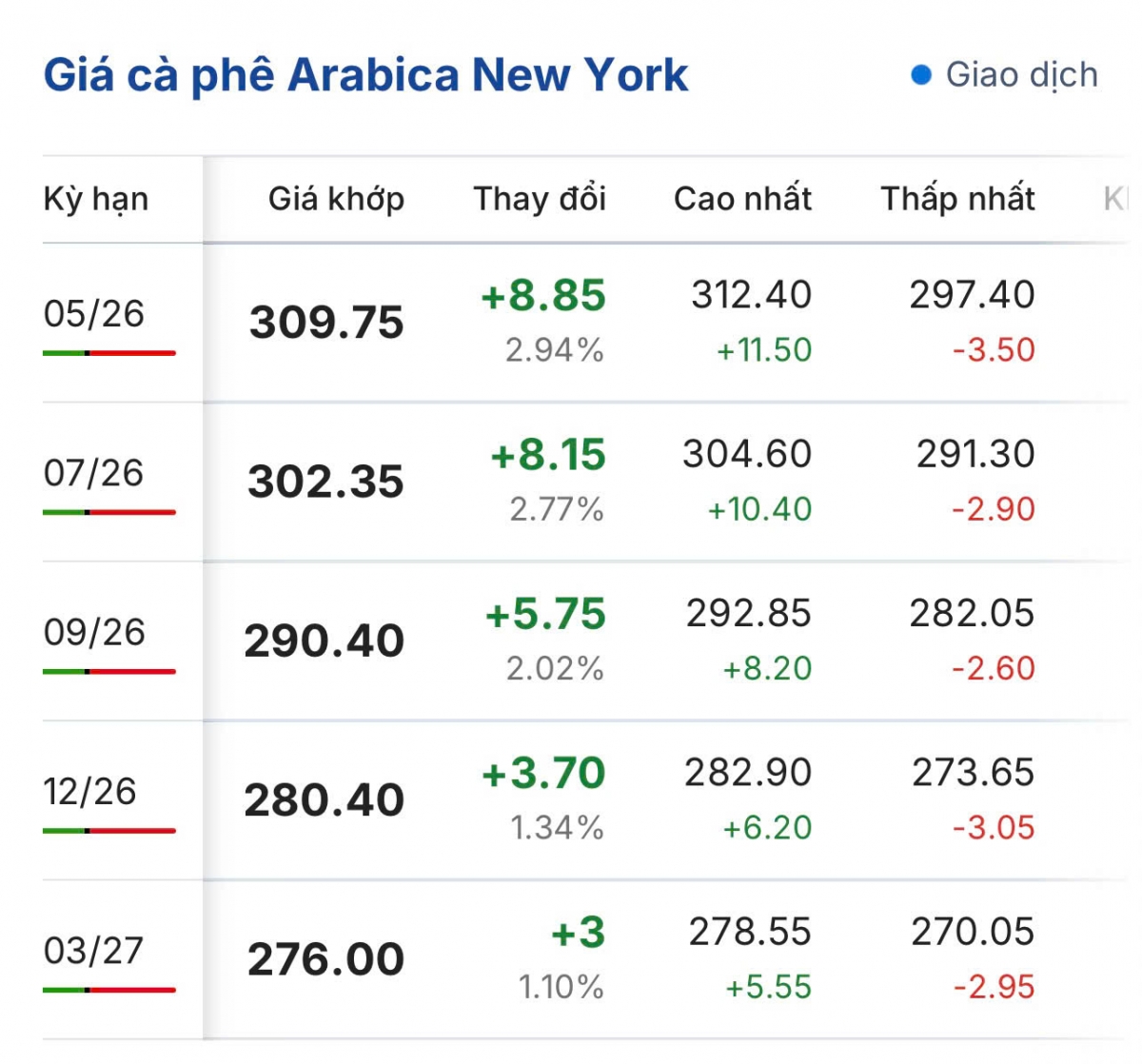
Task: Sort the table by Kỳ hạn column
Action: tap(96, 199)
